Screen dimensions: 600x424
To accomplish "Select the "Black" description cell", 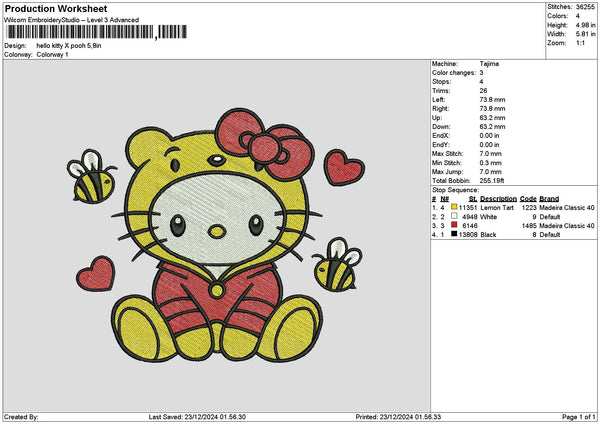I will point(488,235).
